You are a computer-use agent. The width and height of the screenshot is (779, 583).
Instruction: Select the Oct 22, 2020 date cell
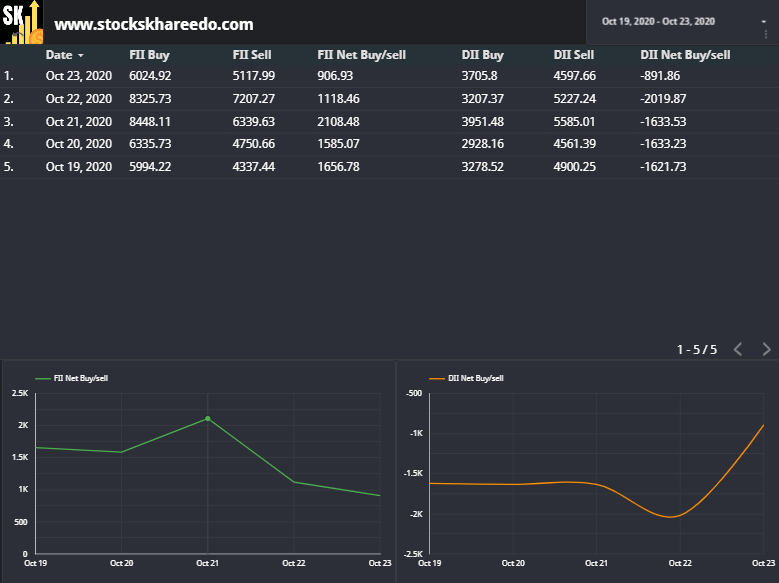[x=78, y=98]
